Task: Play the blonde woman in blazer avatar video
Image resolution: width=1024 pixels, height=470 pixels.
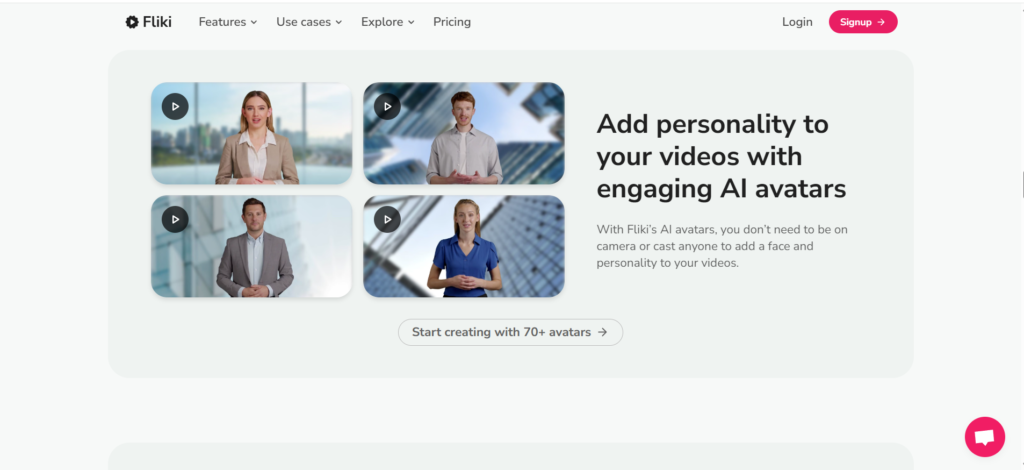Action: coord(175,106)
